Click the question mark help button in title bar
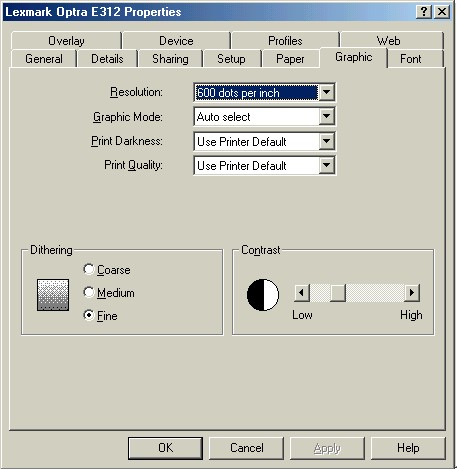457x469 pixels. [424, 12]
